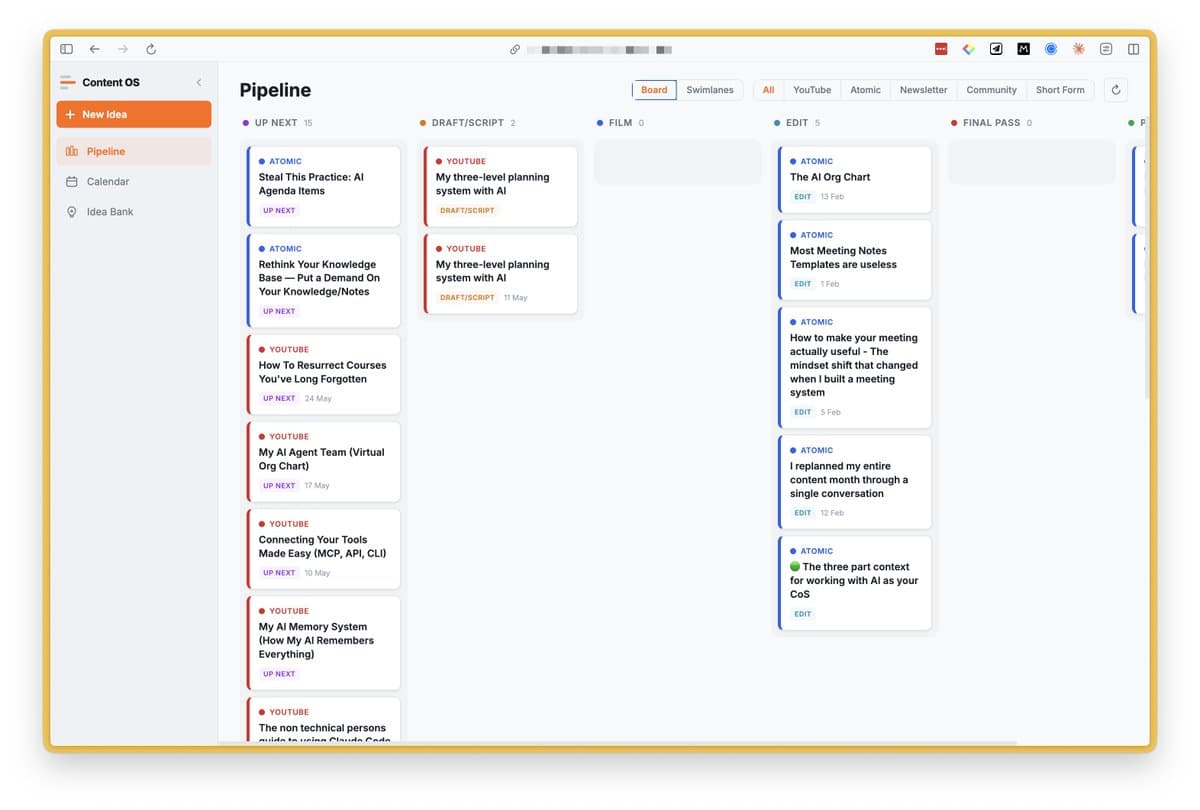Open the blue circular C extension
This screenshot has width=1200, height=810.
click(x=1051, y=48)
